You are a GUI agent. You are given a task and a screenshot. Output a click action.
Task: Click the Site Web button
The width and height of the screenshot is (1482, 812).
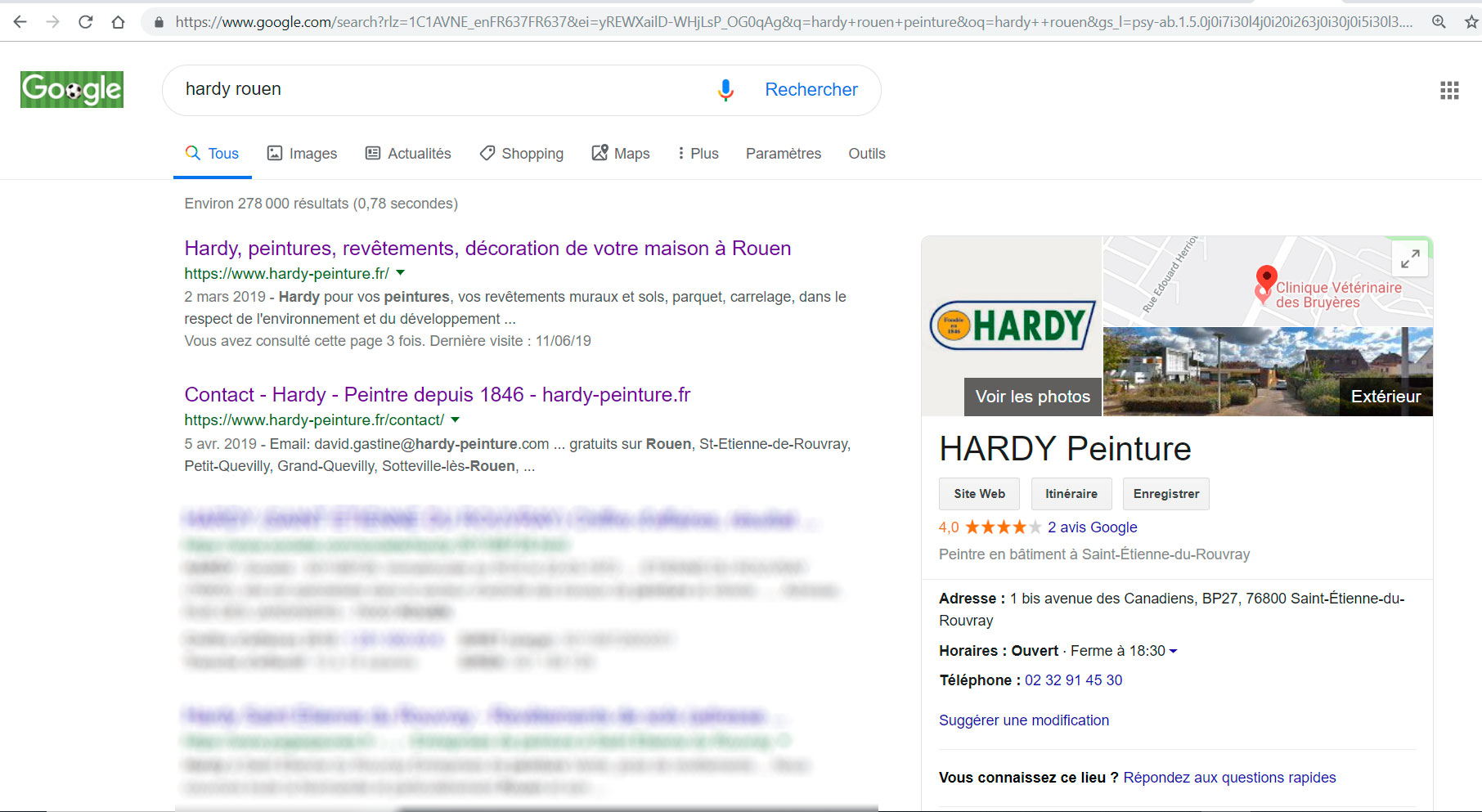pyautogui.click(x=979, y=494)
